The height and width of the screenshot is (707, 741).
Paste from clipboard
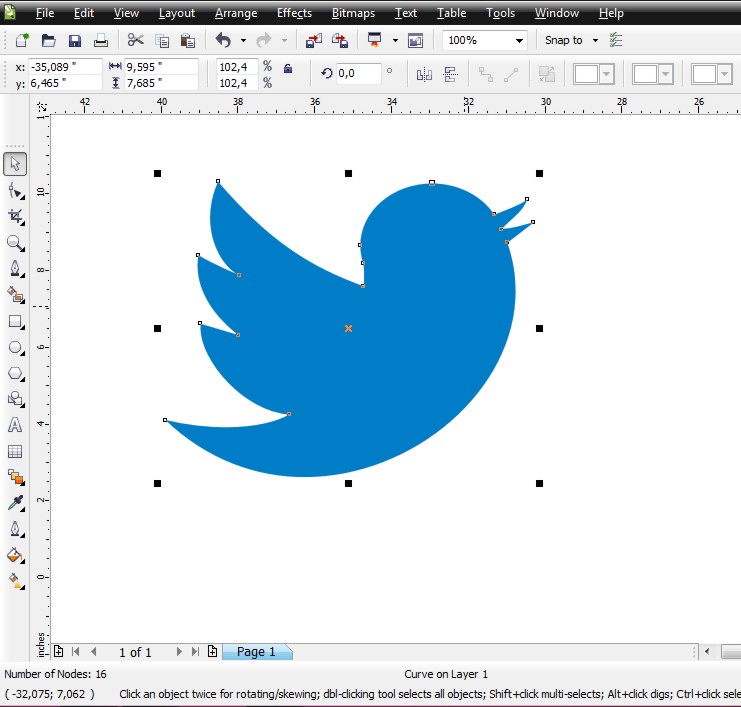point(188,41)
